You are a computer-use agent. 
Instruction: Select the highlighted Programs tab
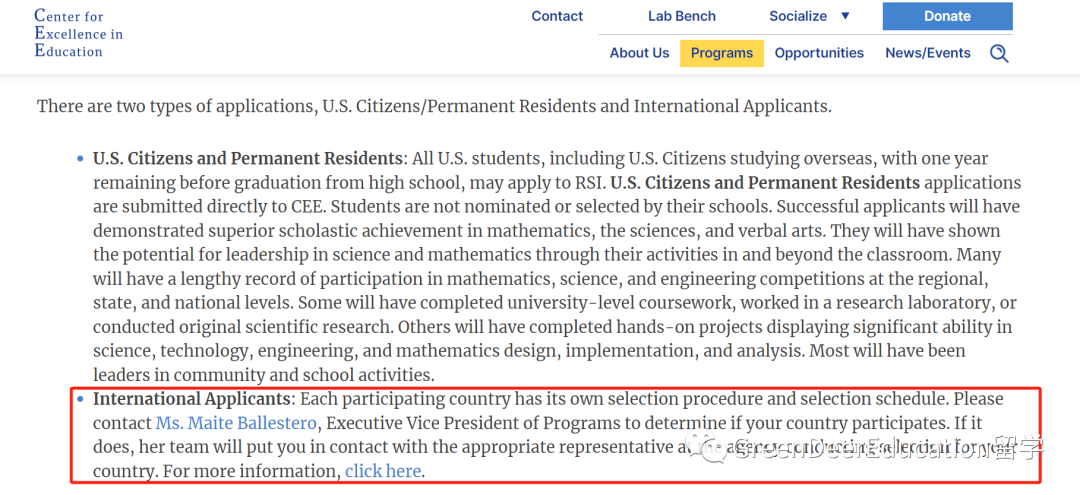[x=721, y=53]
